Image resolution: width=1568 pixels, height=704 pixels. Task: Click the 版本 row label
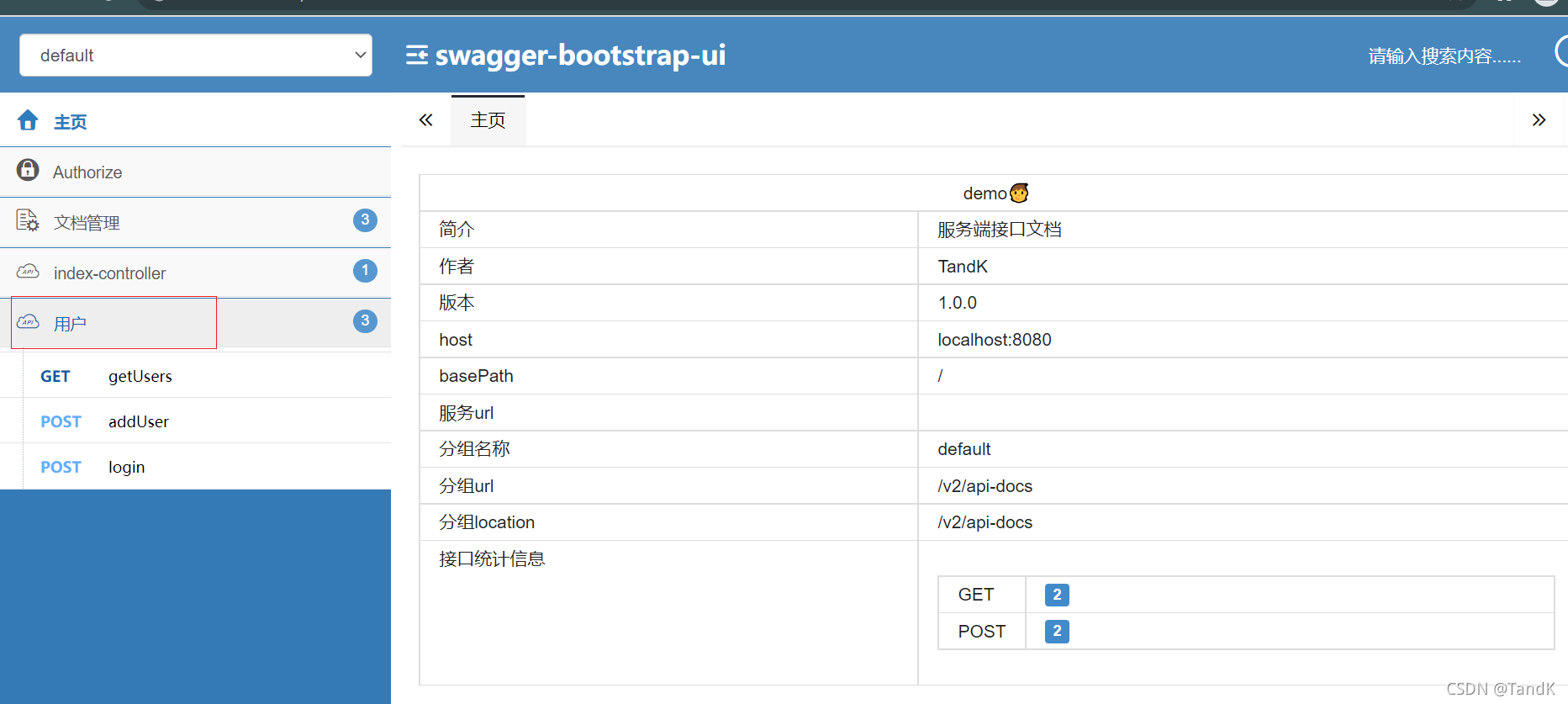[457, 303]
